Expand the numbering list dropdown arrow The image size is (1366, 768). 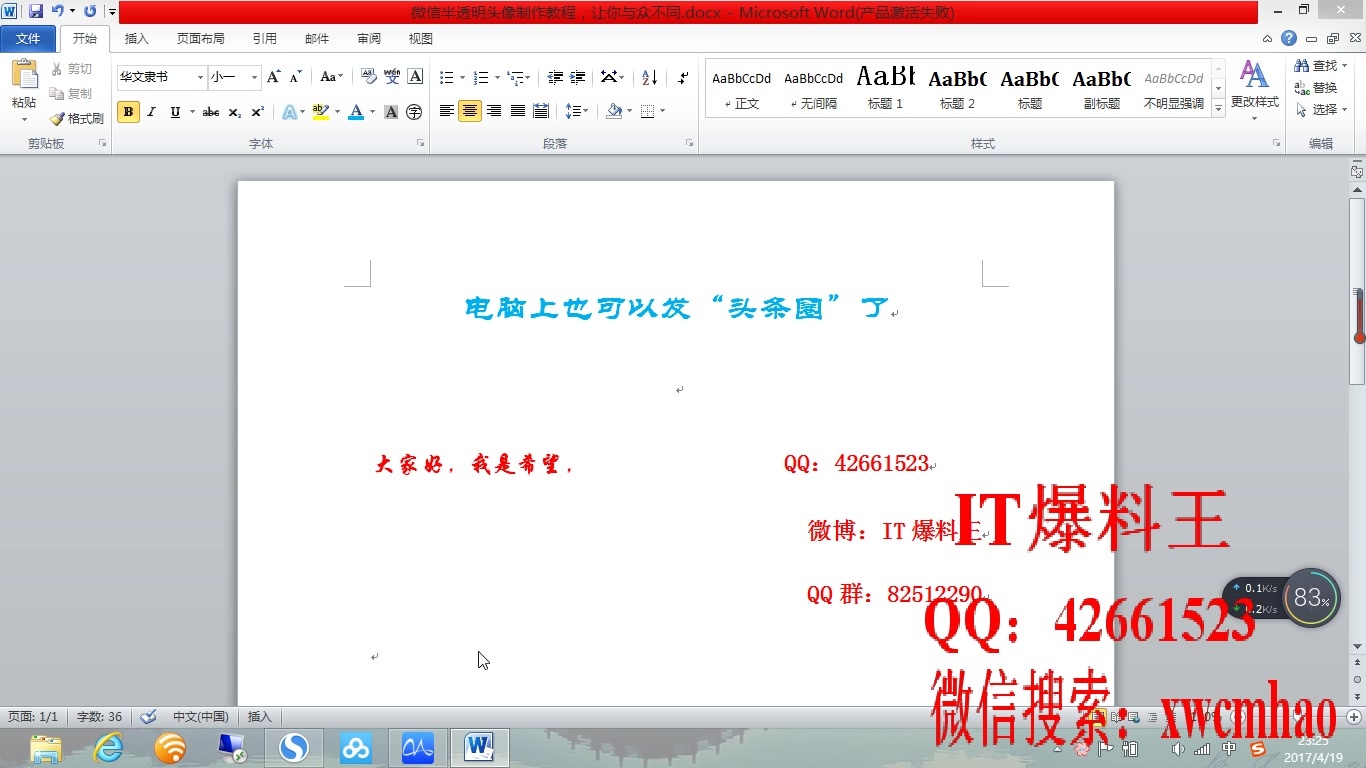[497, 77]
